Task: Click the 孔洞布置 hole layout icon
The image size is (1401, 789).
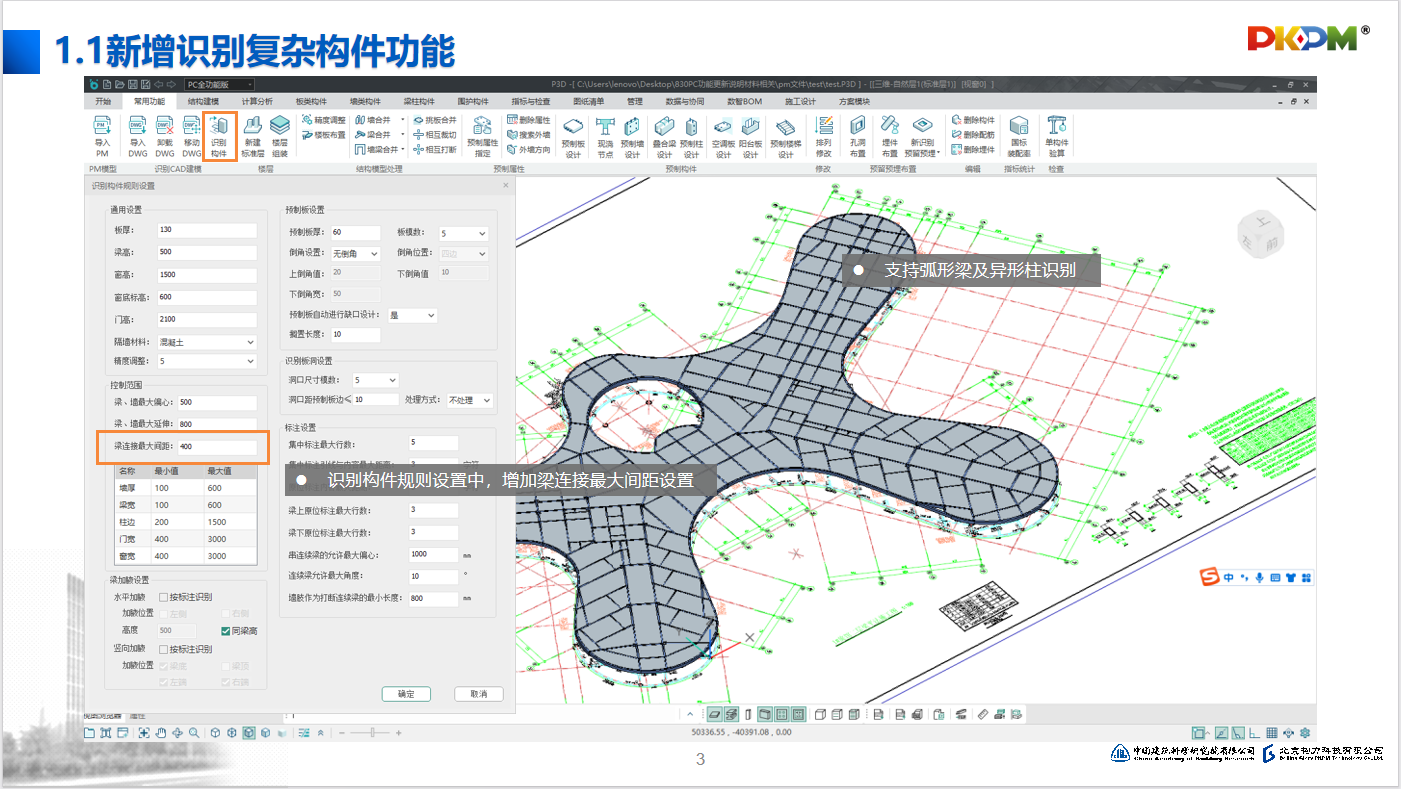Action: pos(857,135)
